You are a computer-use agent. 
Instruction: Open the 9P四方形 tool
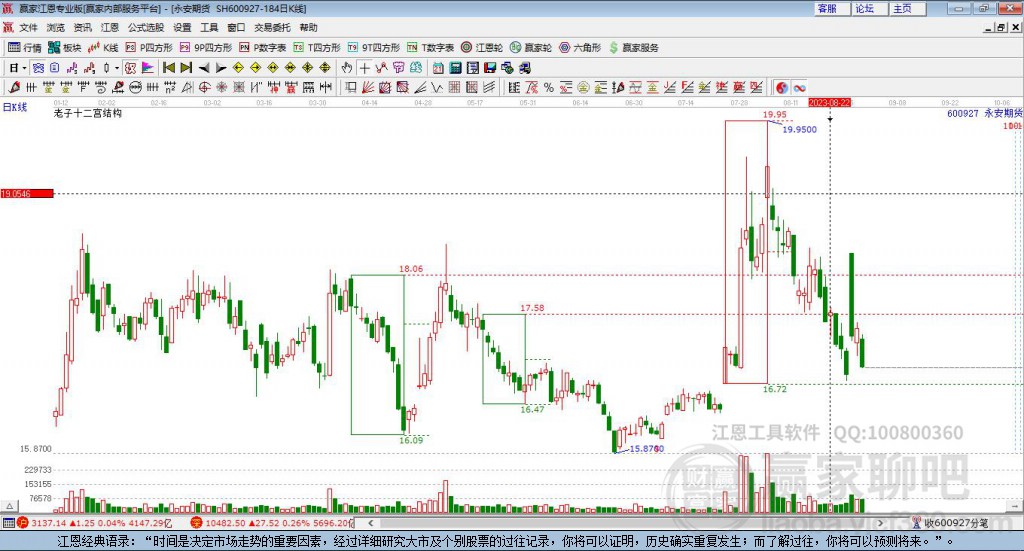(206, 48)
